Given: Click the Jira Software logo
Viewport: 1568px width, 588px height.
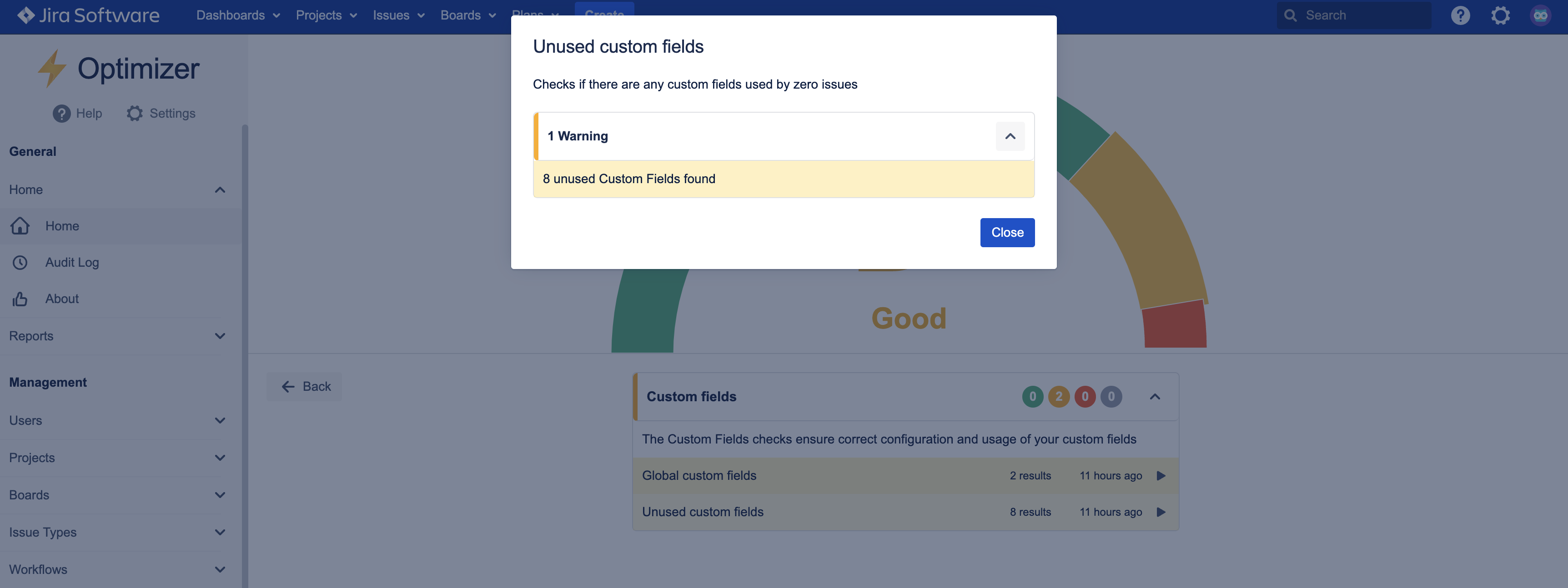Looking at the screenshot, I should click(89, 15).
